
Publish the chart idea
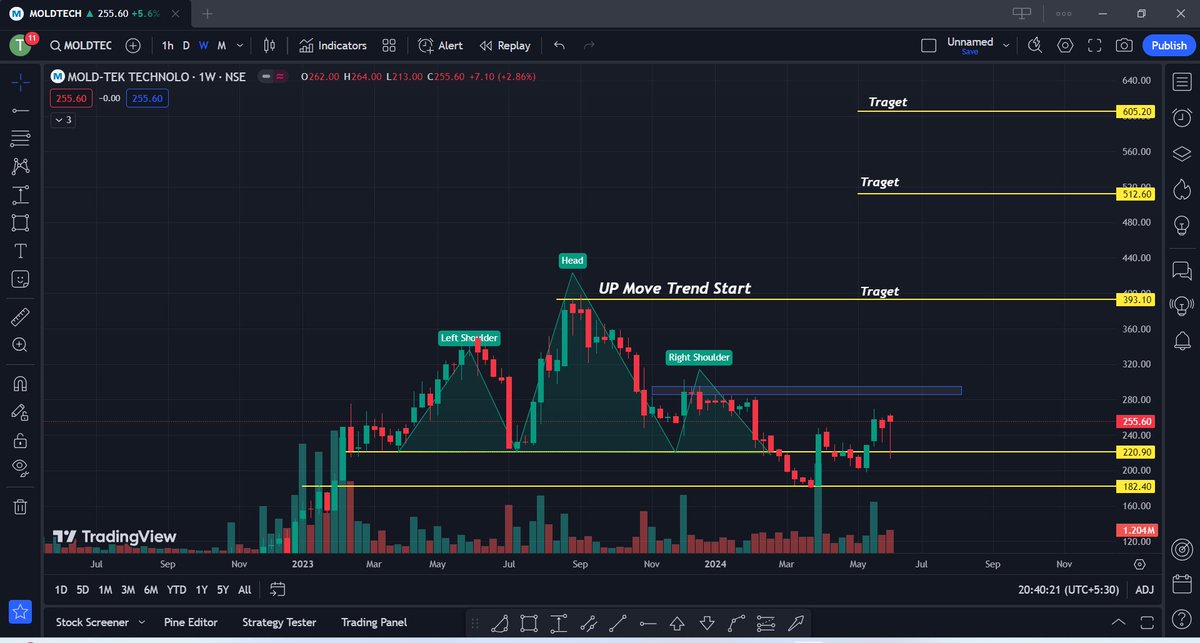point(1169,46)
